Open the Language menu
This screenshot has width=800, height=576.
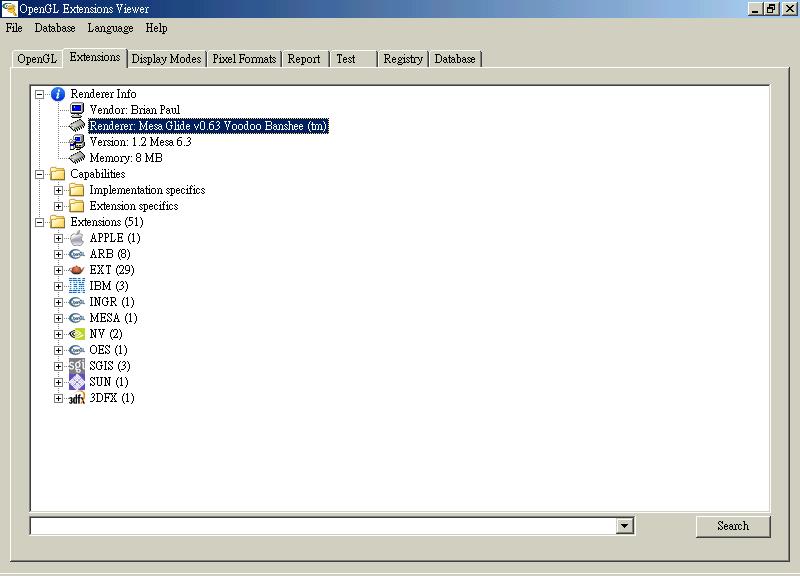[110, 28]
